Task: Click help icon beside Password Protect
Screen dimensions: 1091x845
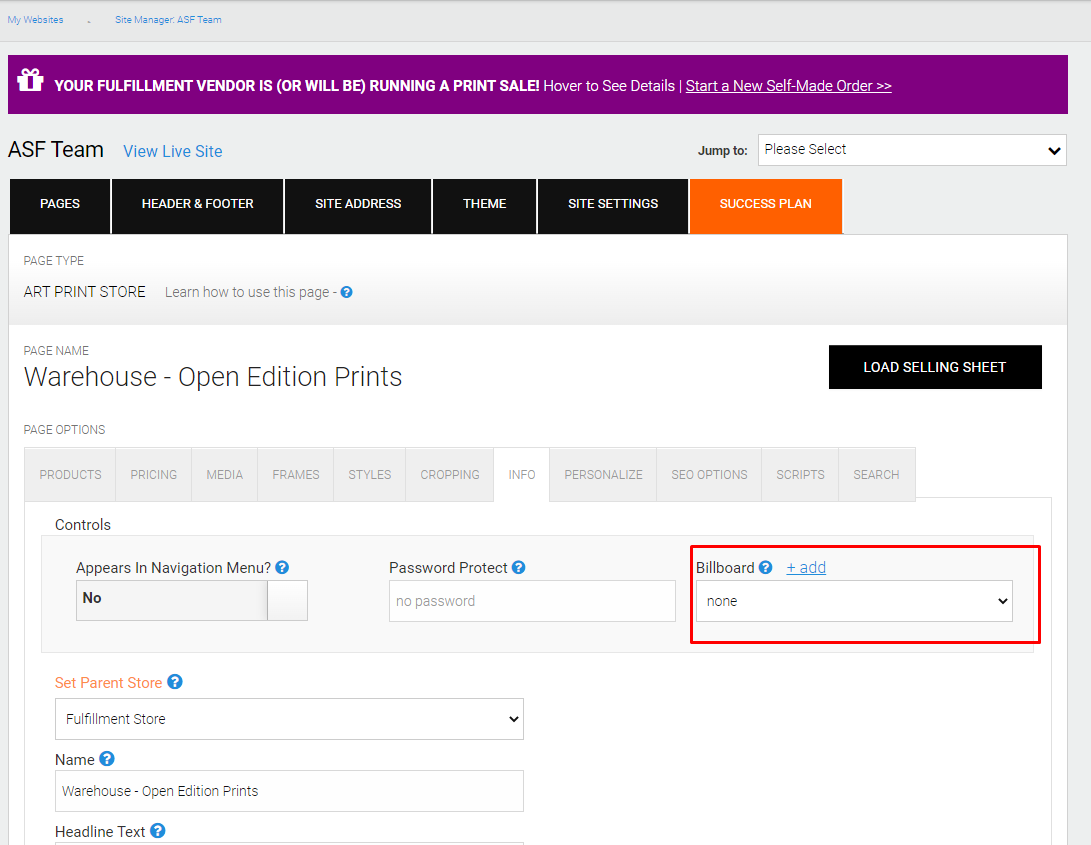Action: (518, 567)
